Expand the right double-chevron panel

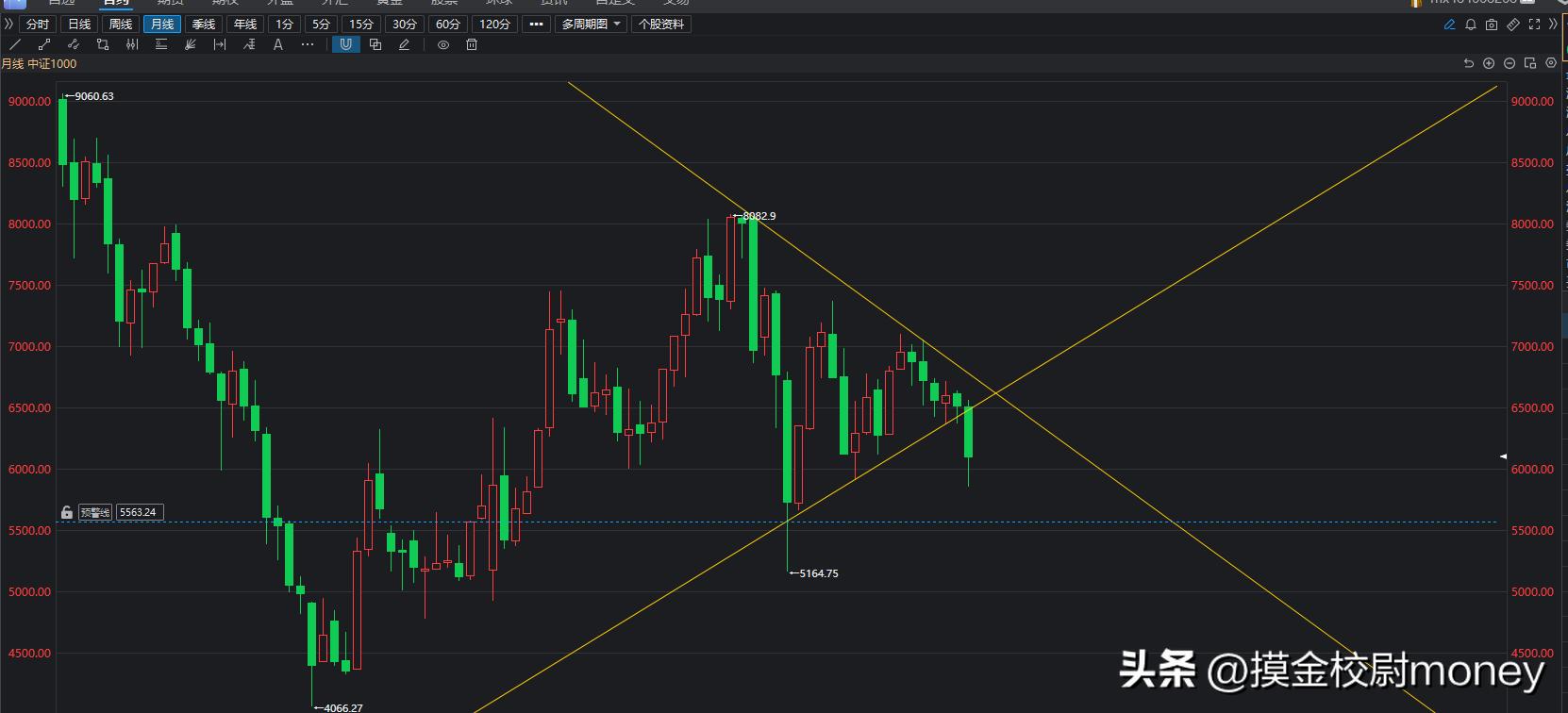[1554, 25]
